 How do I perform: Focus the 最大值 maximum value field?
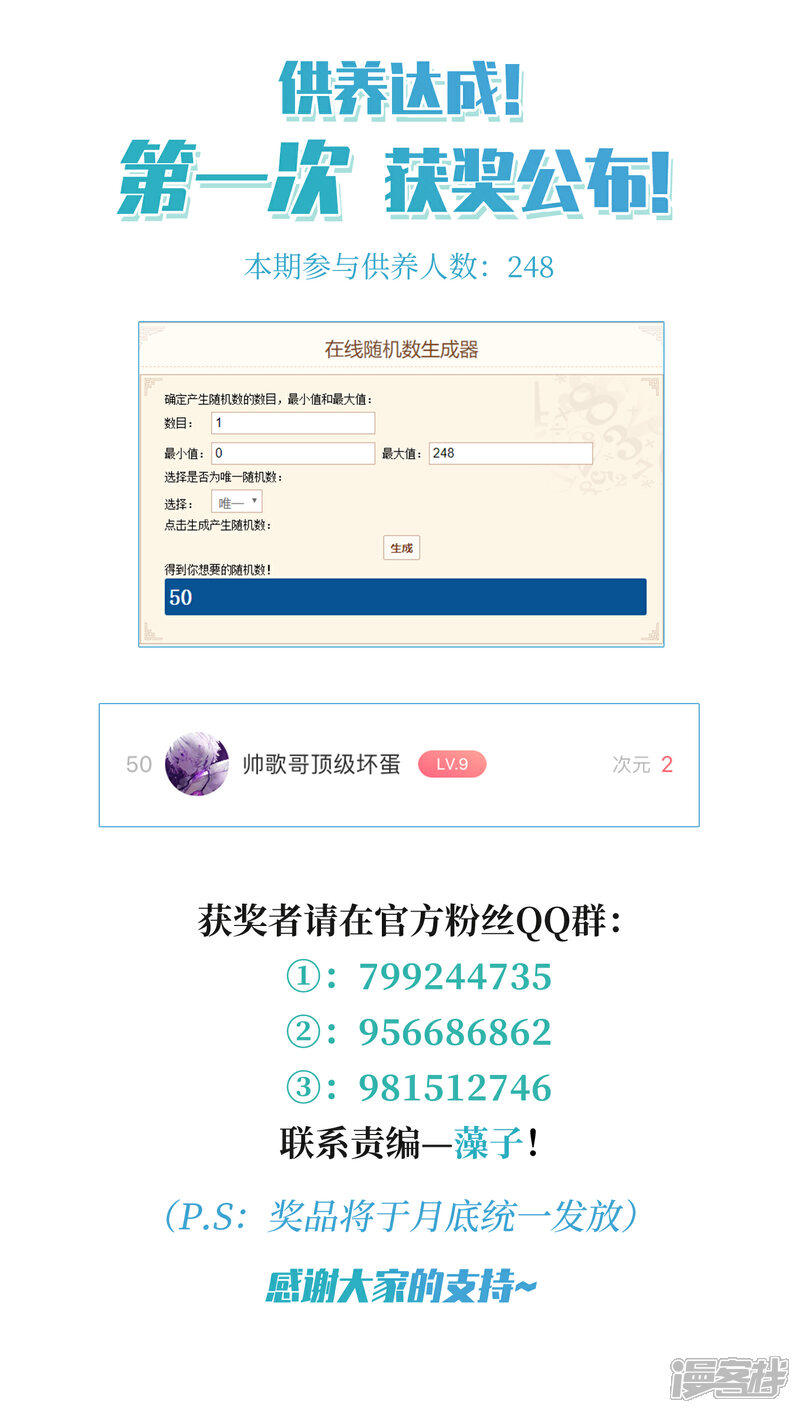point(511,453)
